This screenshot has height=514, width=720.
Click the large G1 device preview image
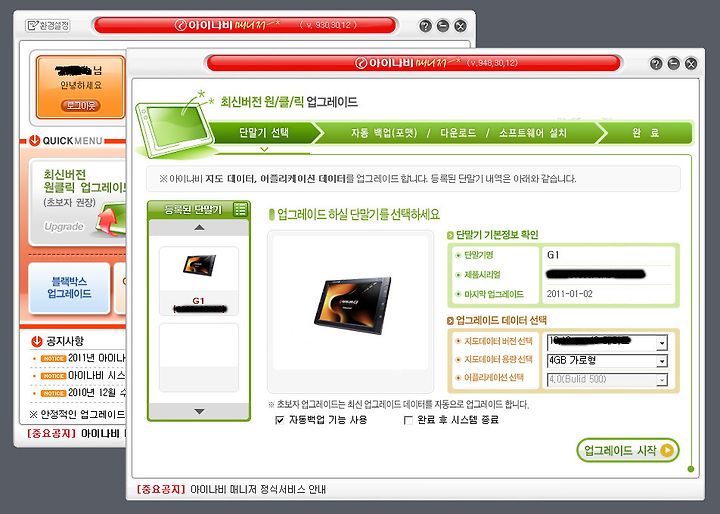[x=353, y=305]
